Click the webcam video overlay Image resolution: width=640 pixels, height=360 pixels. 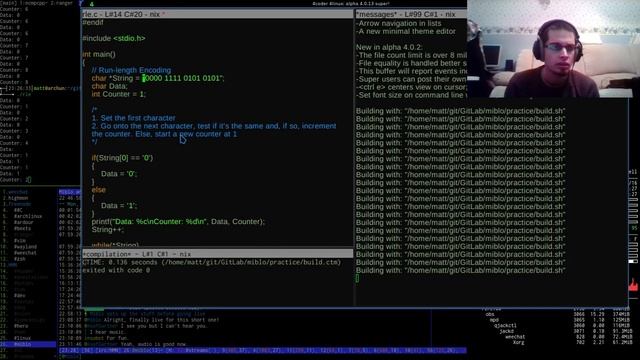coord(553,49)
